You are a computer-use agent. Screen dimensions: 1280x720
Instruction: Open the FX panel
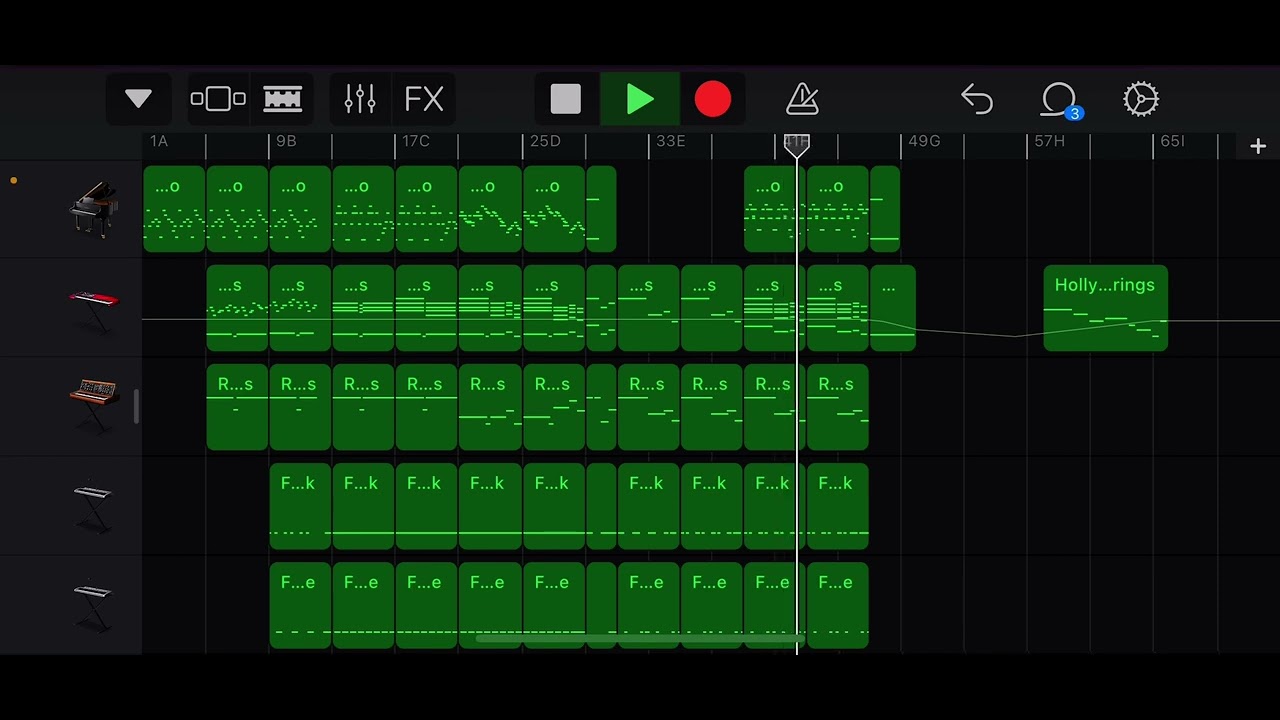[424, 99]
